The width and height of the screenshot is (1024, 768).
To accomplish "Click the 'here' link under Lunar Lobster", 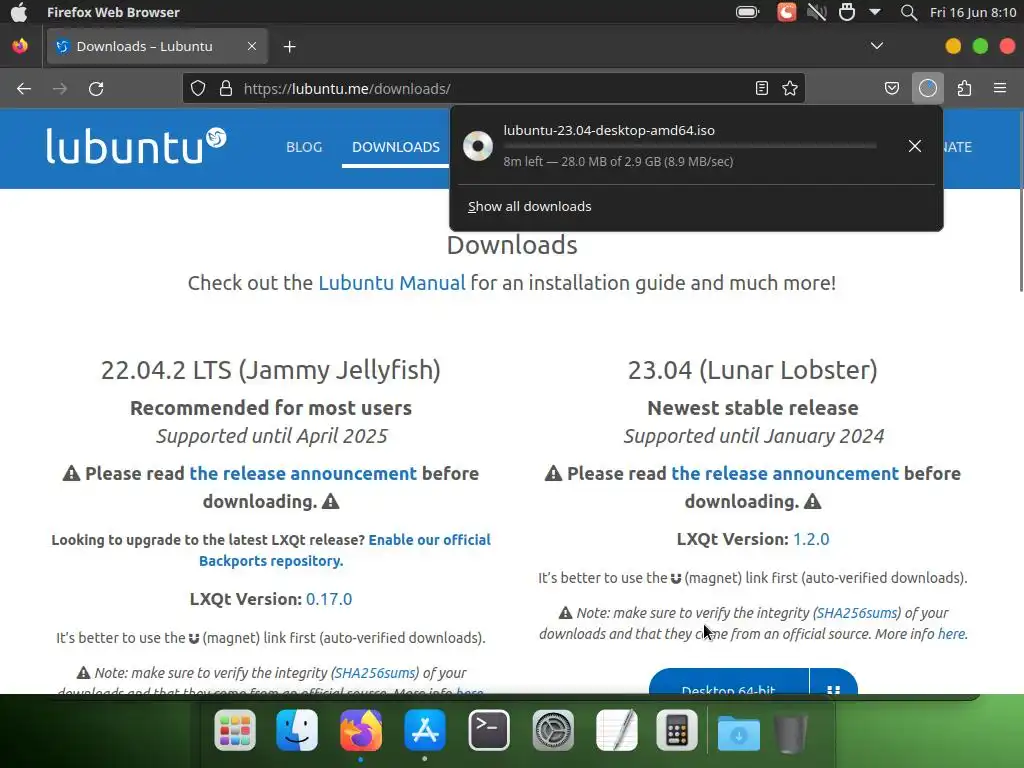I will 952,634.
